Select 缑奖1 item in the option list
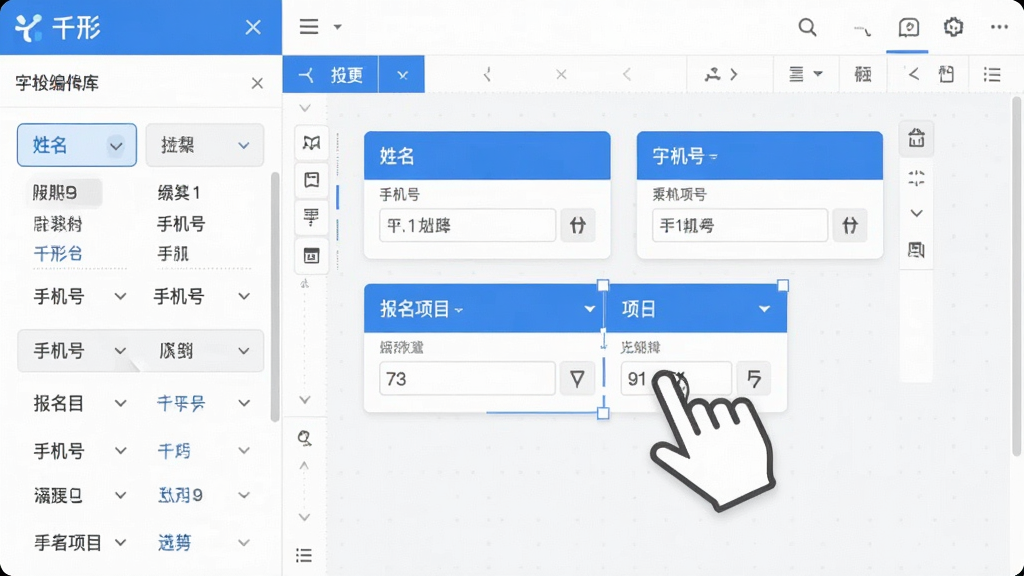 [178, 193]
